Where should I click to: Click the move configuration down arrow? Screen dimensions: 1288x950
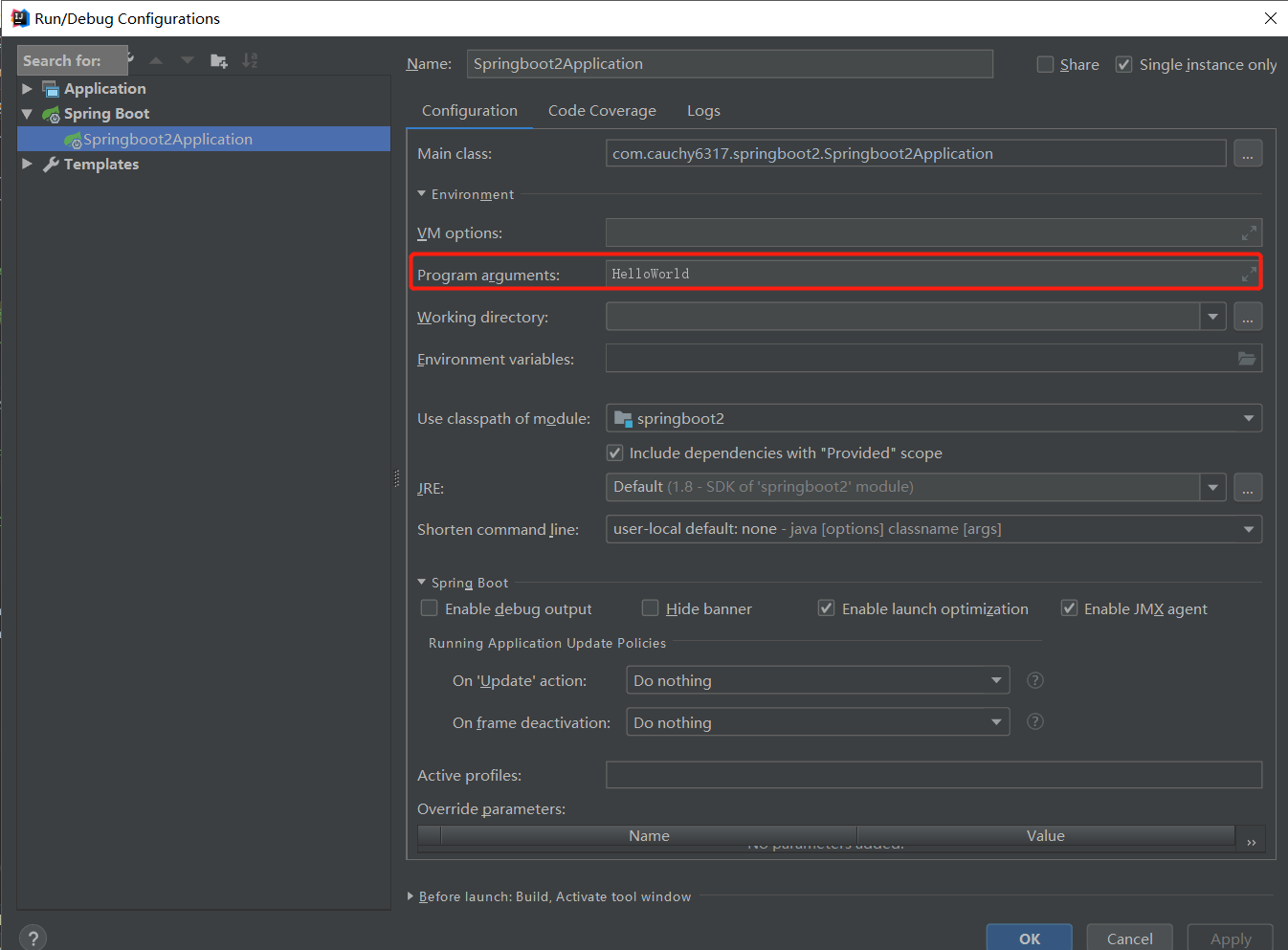coord(188,60)
